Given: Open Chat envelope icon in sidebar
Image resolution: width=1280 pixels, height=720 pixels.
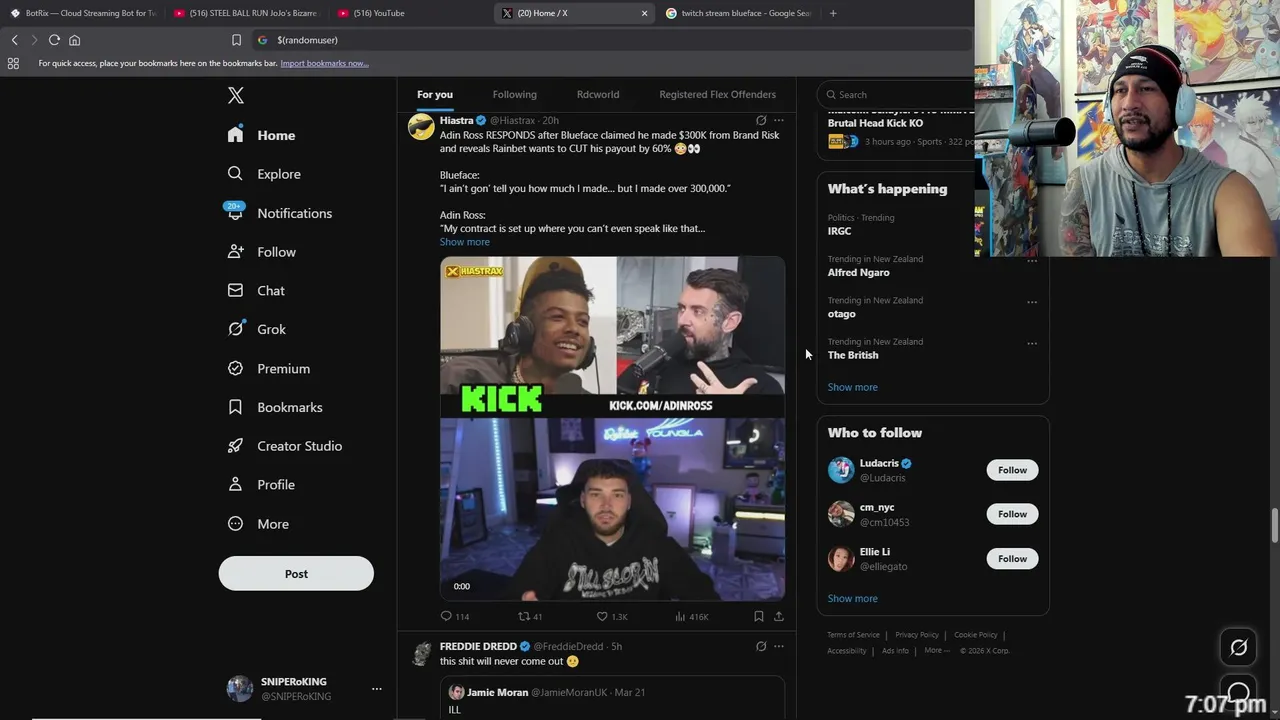Looking at the screenshot, I should [235, 290].
